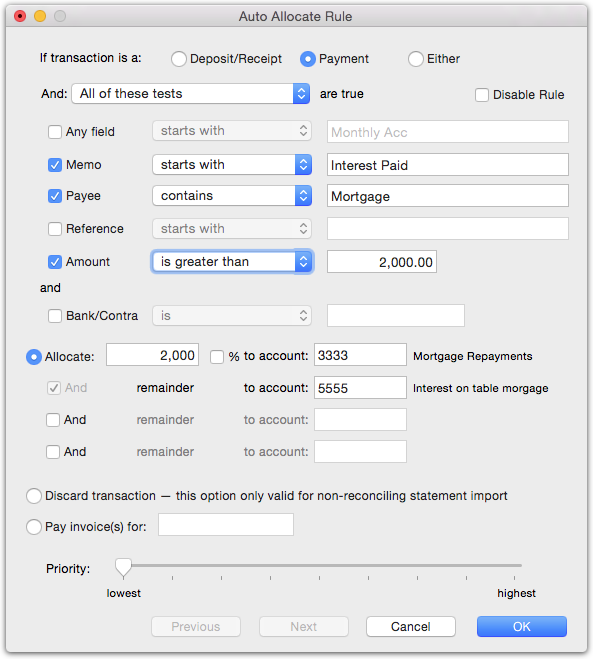
Task: Click the Priority slider thumb
Action: 123,567
